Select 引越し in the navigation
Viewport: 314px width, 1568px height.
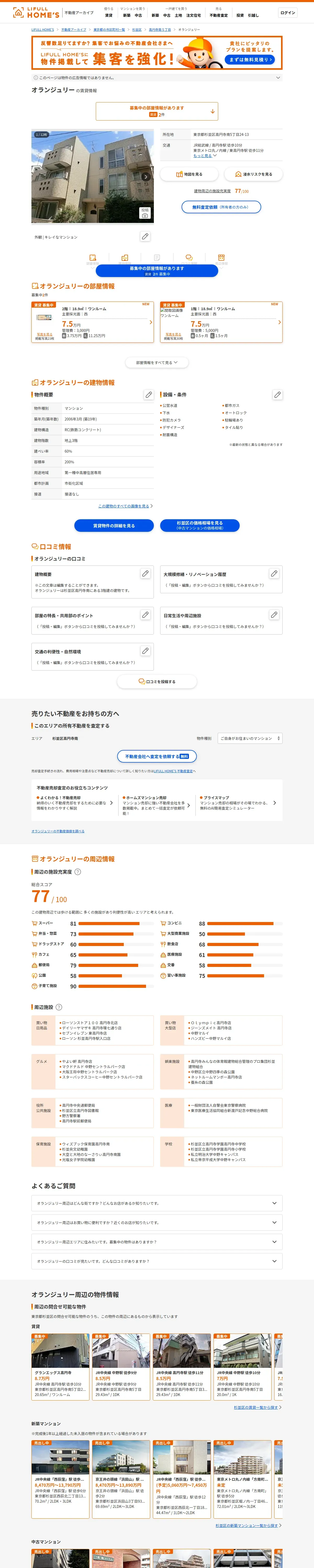253,15
